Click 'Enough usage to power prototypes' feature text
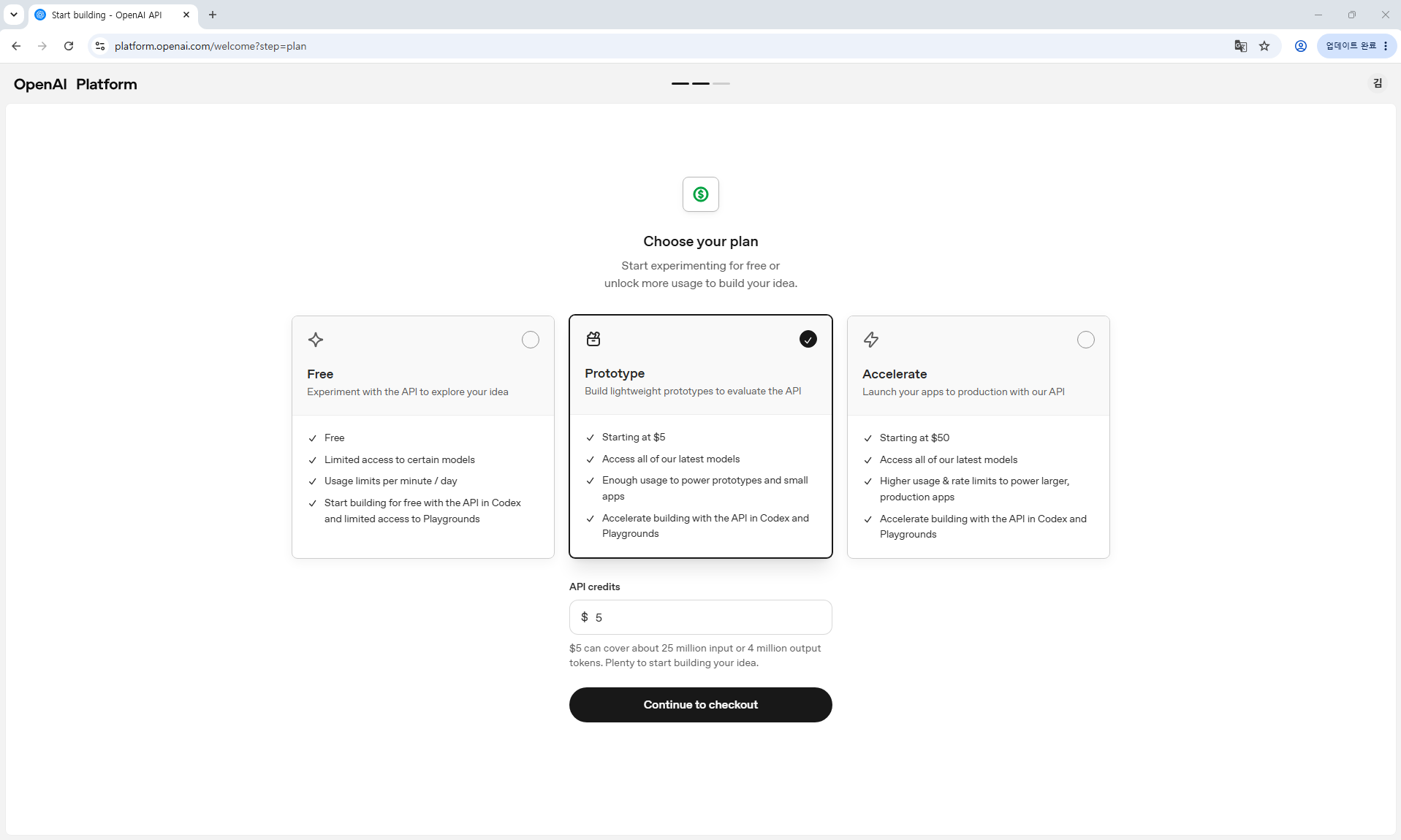Screen dimensions: 1401x840 [x=705, y=489]
